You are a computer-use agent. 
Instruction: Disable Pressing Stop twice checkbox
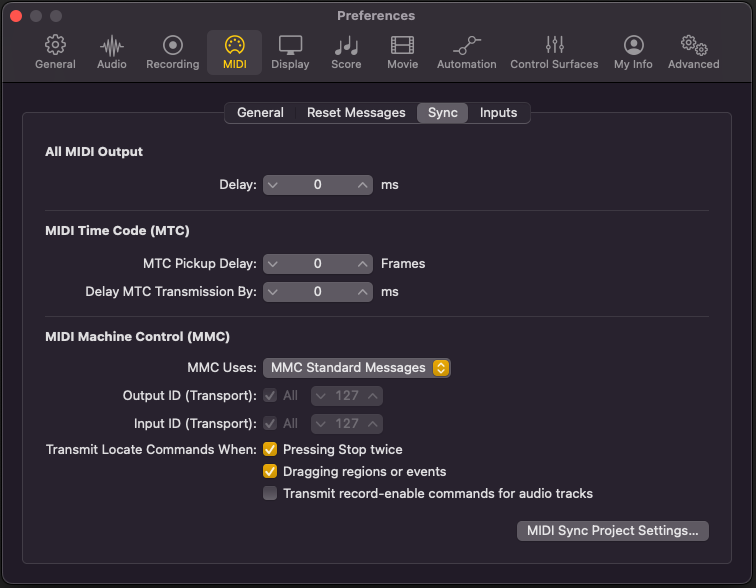tap(270, 449)
